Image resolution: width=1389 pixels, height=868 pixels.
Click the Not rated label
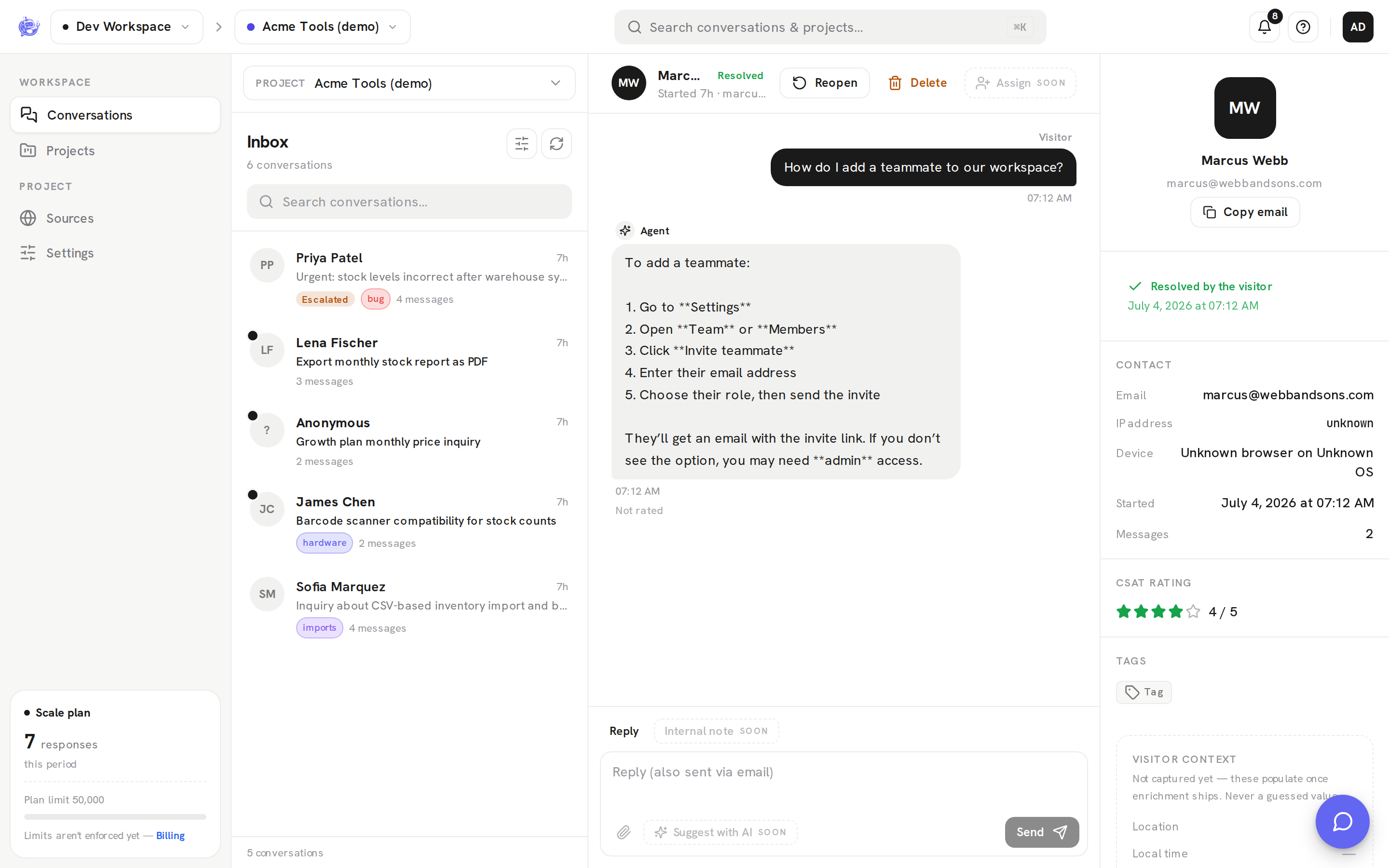[639, 510]
